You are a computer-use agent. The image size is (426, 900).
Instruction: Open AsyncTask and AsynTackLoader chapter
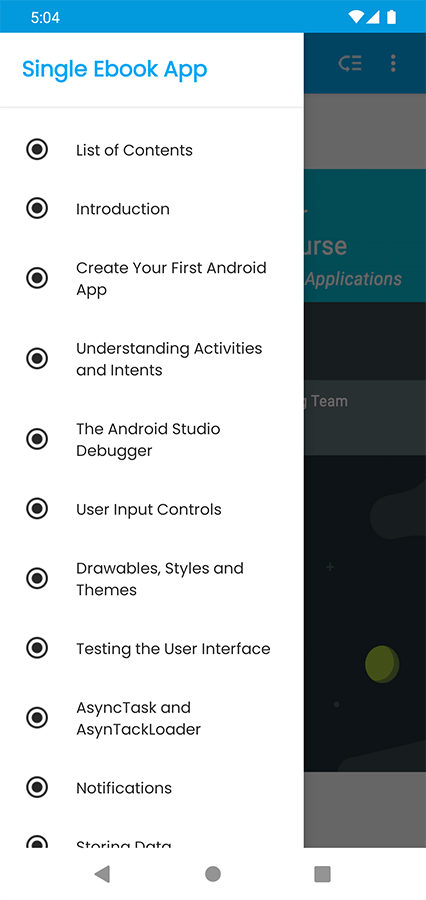pos(152,718)
